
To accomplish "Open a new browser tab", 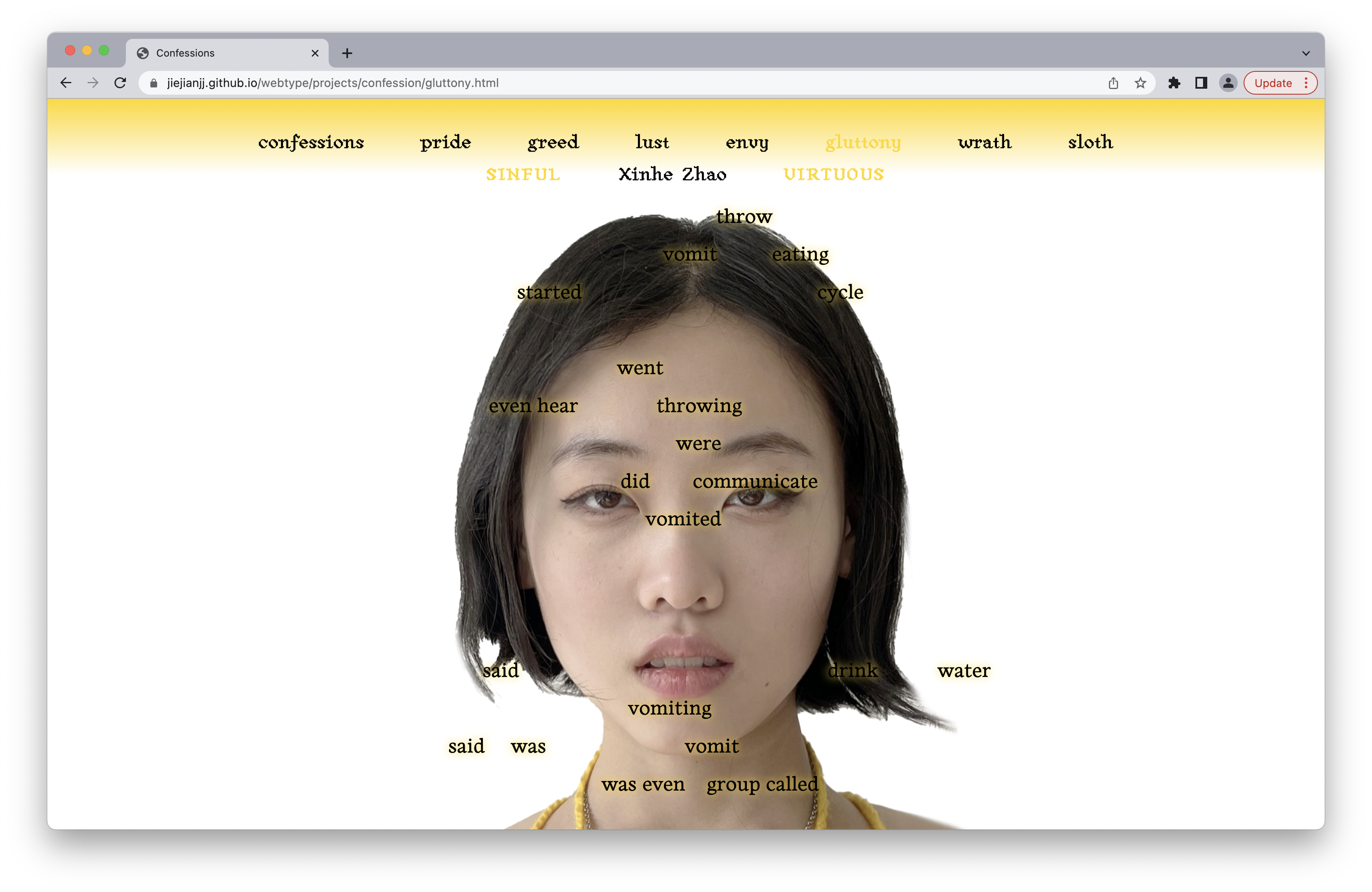I will [347, 53].
